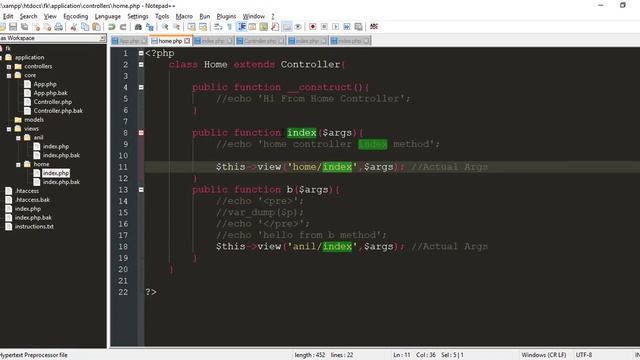The image size is (640, 360).
Task: Switch to the App.php document tab
Action: click(129, 41)
